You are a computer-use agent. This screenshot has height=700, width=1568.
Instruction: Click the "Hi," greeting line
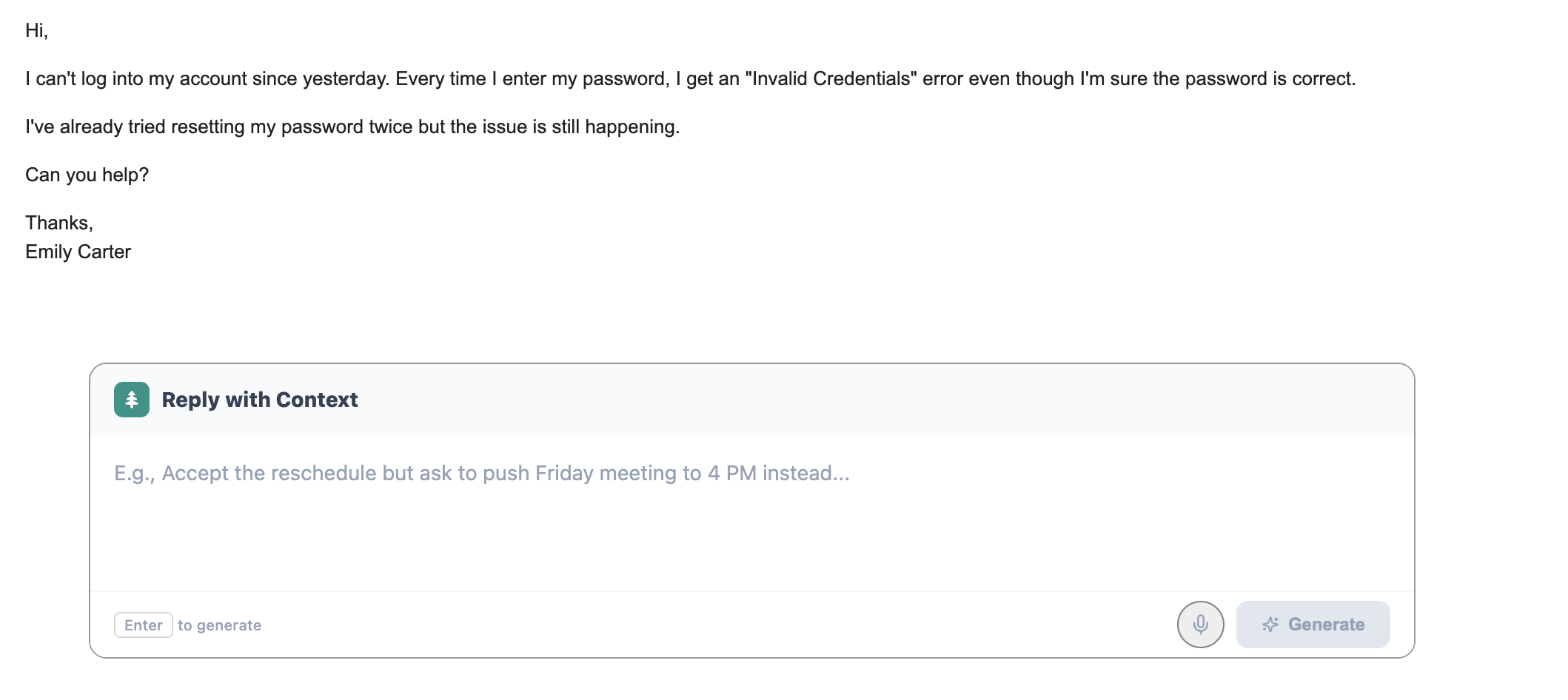[36, 30]
